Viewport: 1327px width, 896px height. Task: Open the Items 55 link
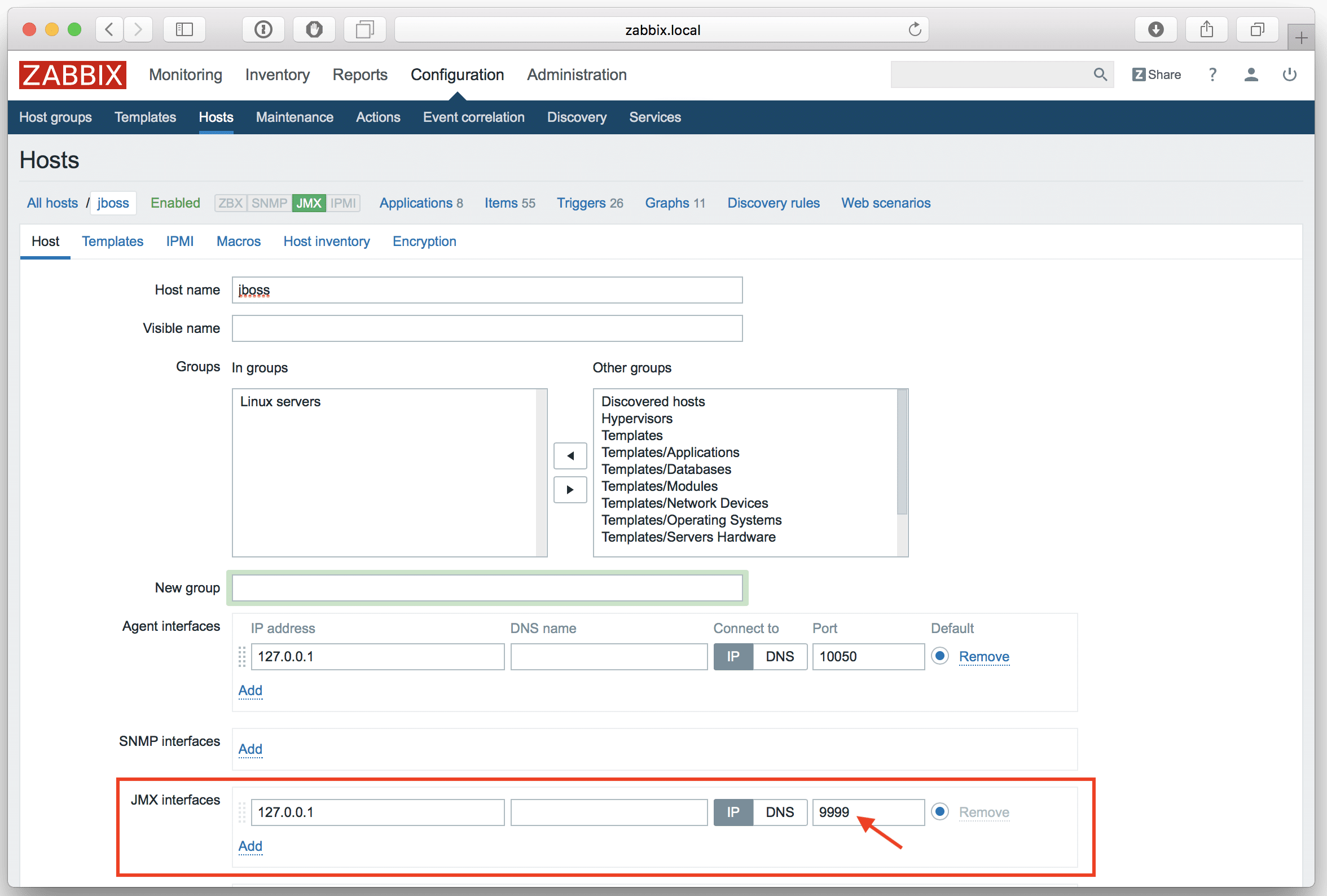[x=510, y=203]
